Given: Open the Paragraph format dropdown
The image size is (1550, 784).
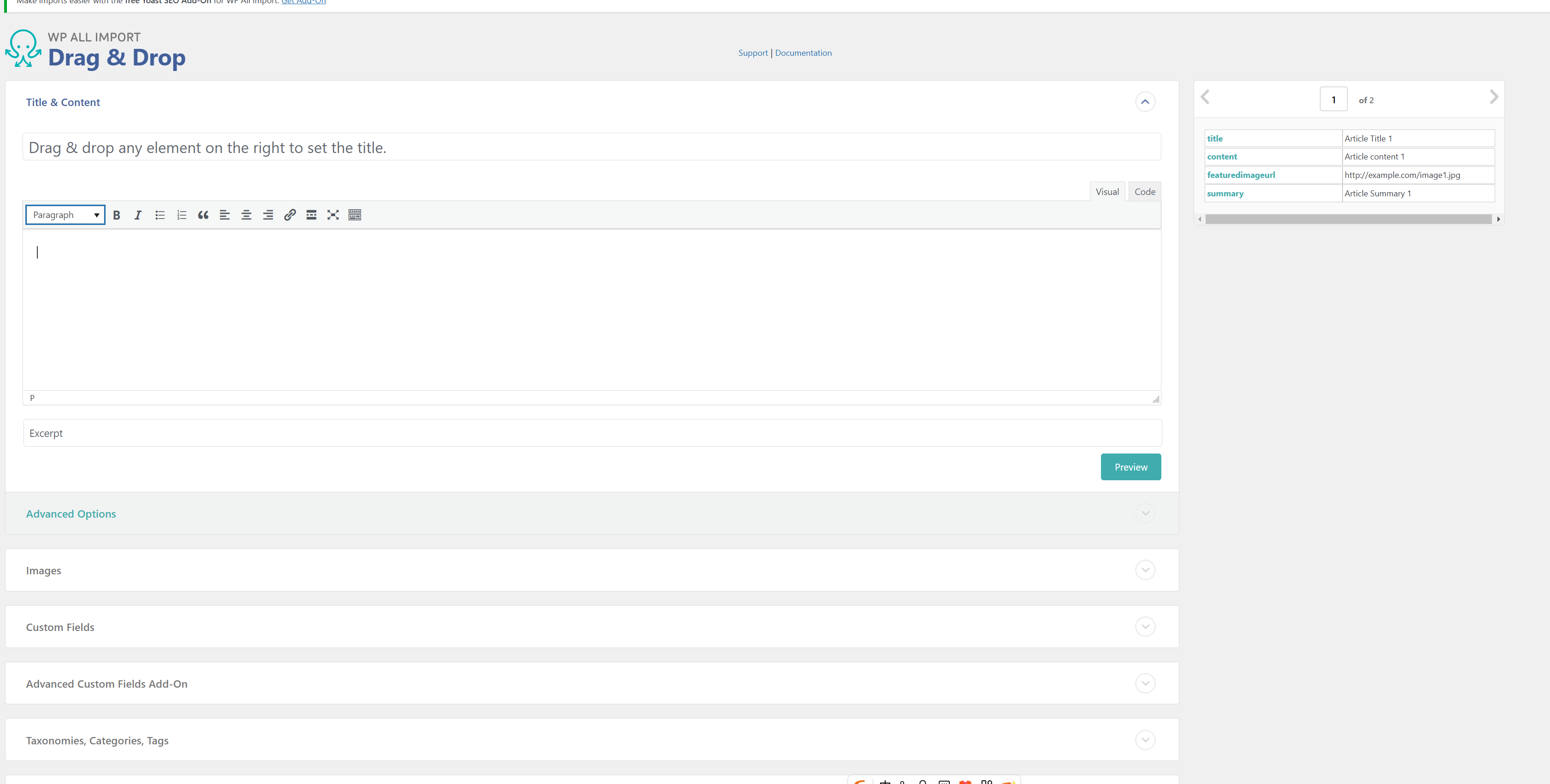Looking at the screenshot, I should pos(65,215).
